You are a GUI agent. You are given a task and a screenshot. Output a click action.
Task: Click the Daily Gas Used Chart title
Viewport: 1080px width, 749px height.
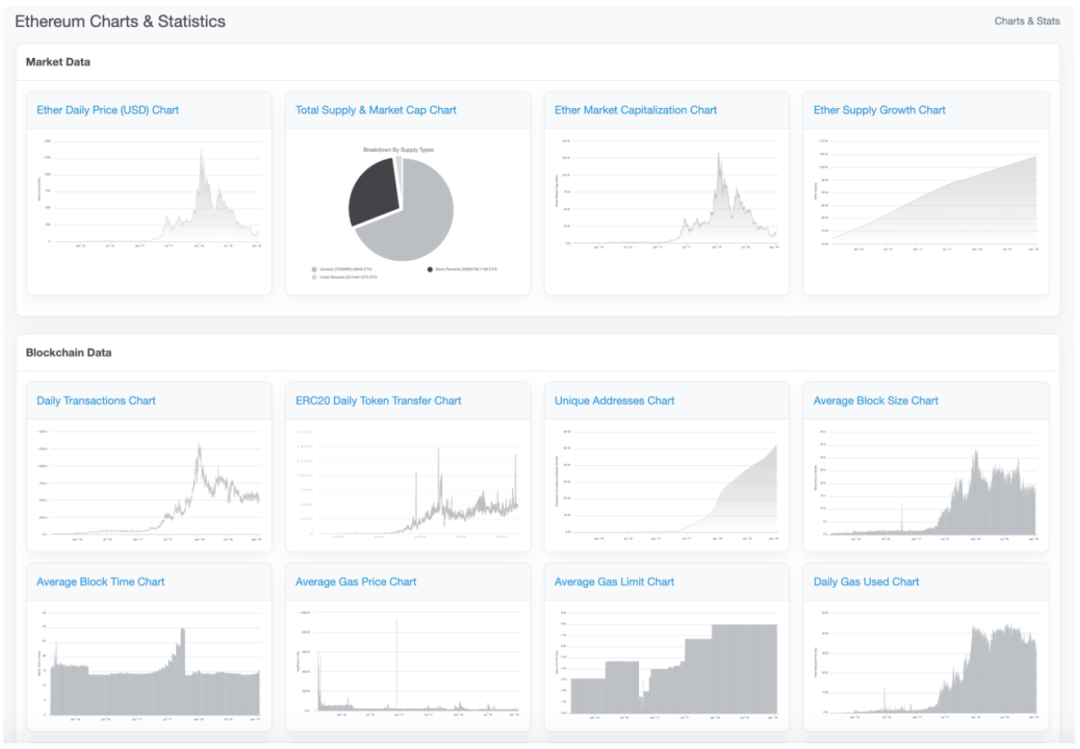point(866,582)
